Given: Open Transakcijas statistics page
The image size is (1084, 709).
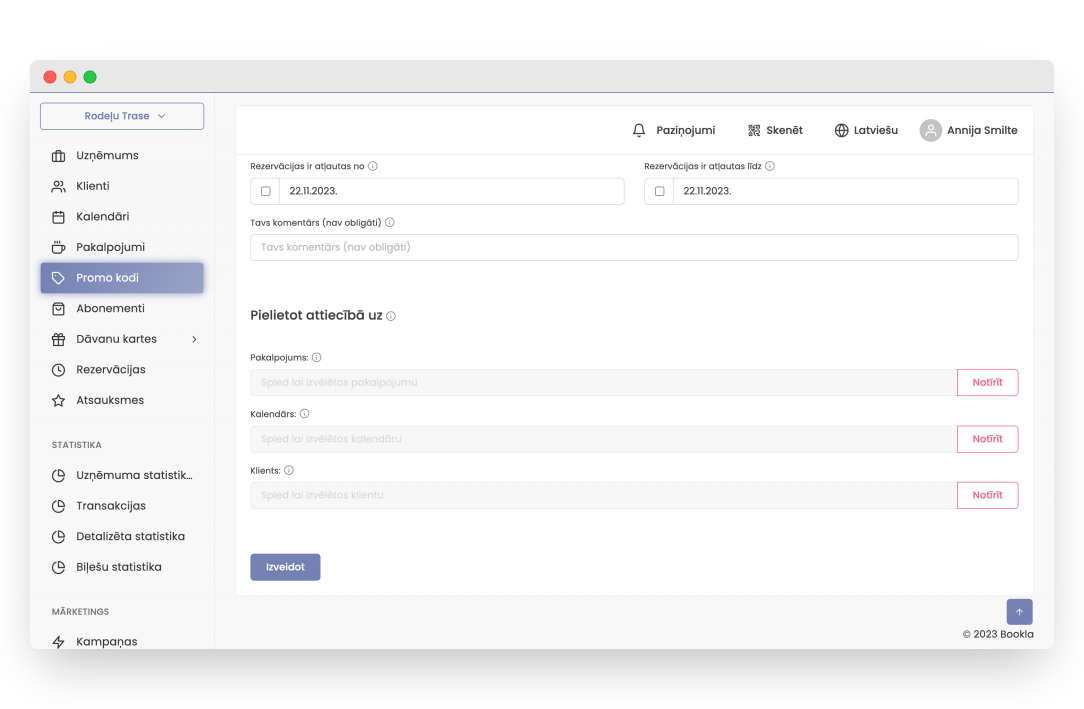Looking at the screenshot, I should [111, 506].
